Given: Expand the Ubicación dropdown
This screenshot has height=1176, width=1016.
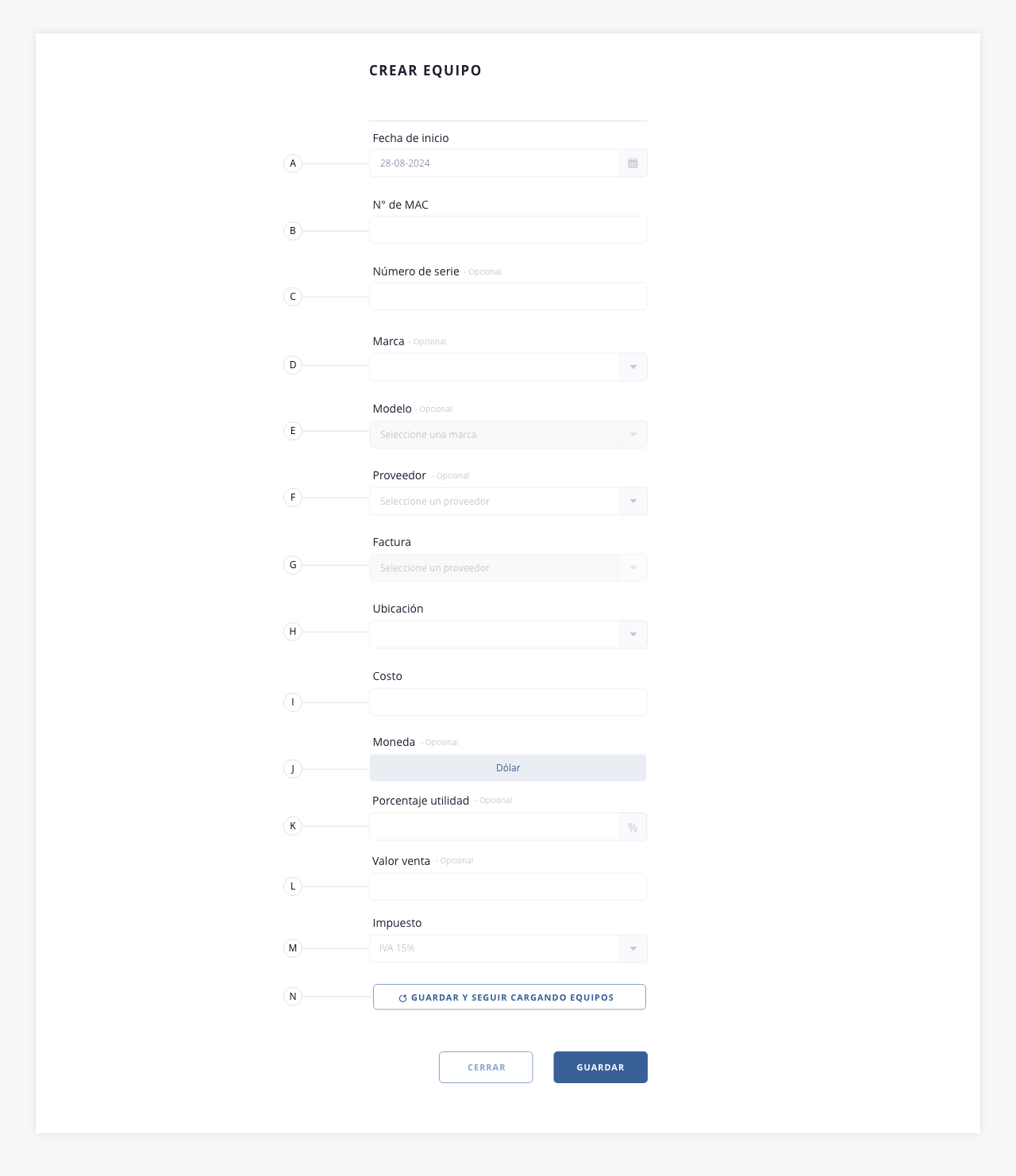Looking at the screenshot, I should click(508, 635).
